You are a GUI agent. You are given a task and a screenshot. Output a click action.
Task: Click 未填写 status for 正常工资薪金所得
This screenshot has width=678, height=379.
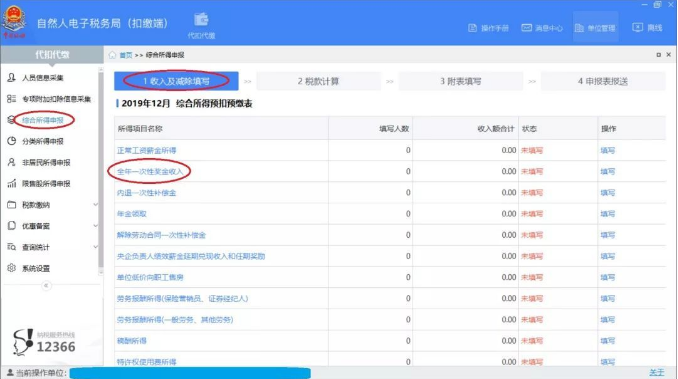(532, 150)
